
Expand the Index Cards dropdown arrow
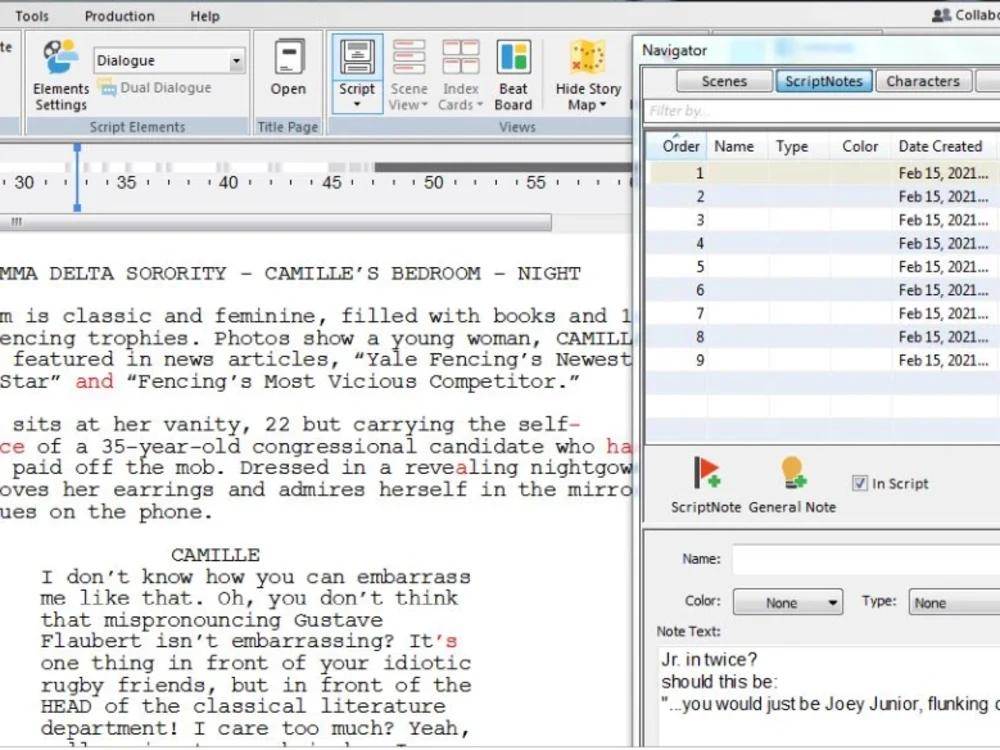click(x=479, y=105)
